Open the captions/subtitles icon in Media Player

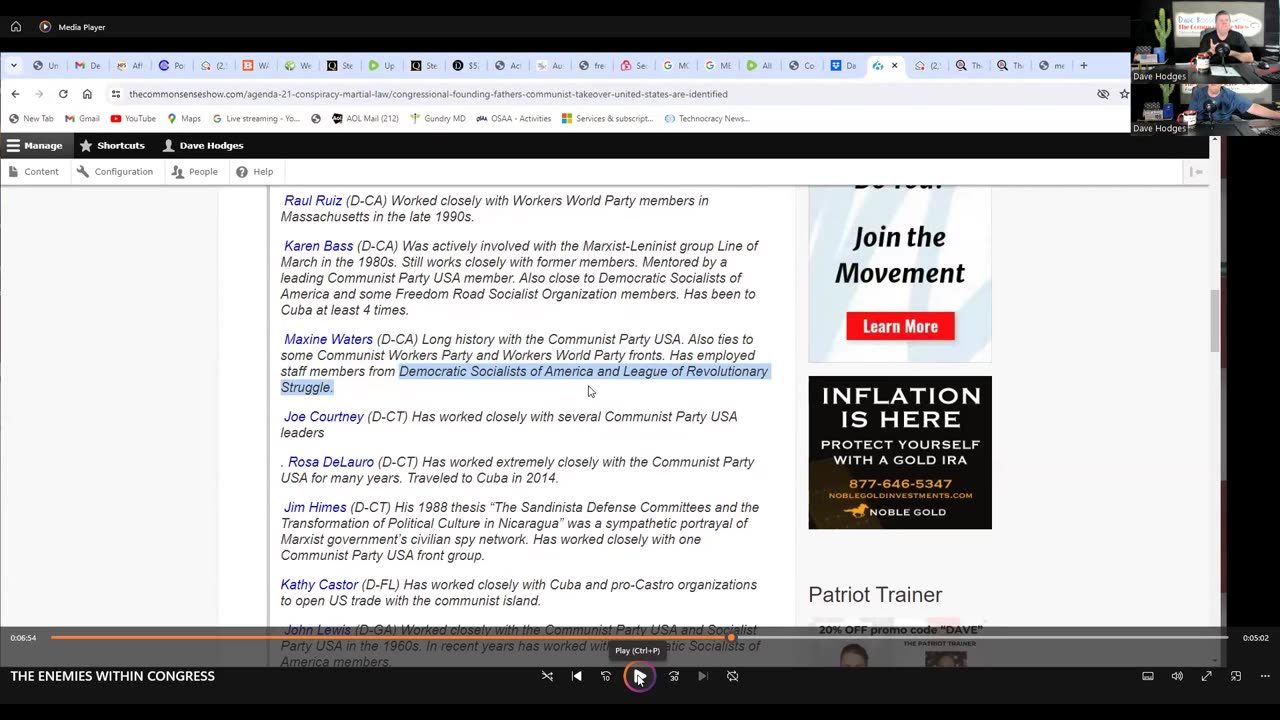pyautogui.click(x=1148, y=677)
